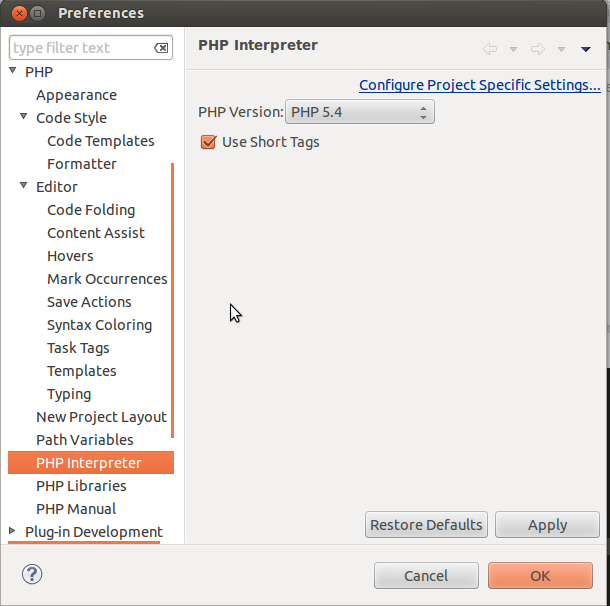Focus the type filter text field
610x606 pixels.
click(82, 48)
